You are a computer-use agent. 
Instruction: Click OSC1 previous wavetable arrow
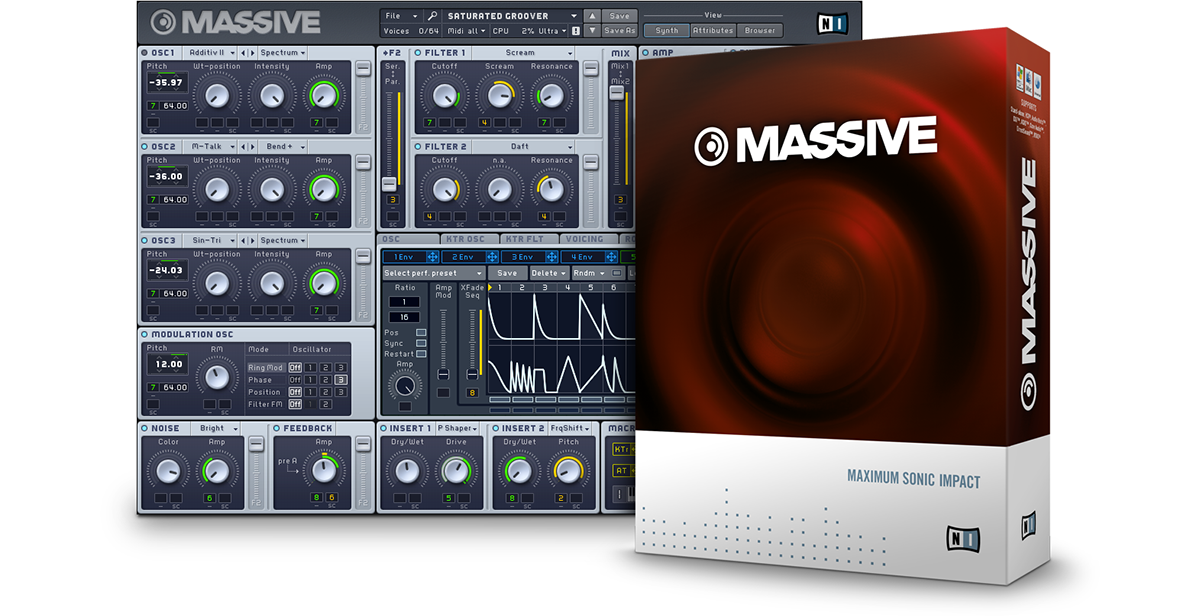[x=243, y=52]
